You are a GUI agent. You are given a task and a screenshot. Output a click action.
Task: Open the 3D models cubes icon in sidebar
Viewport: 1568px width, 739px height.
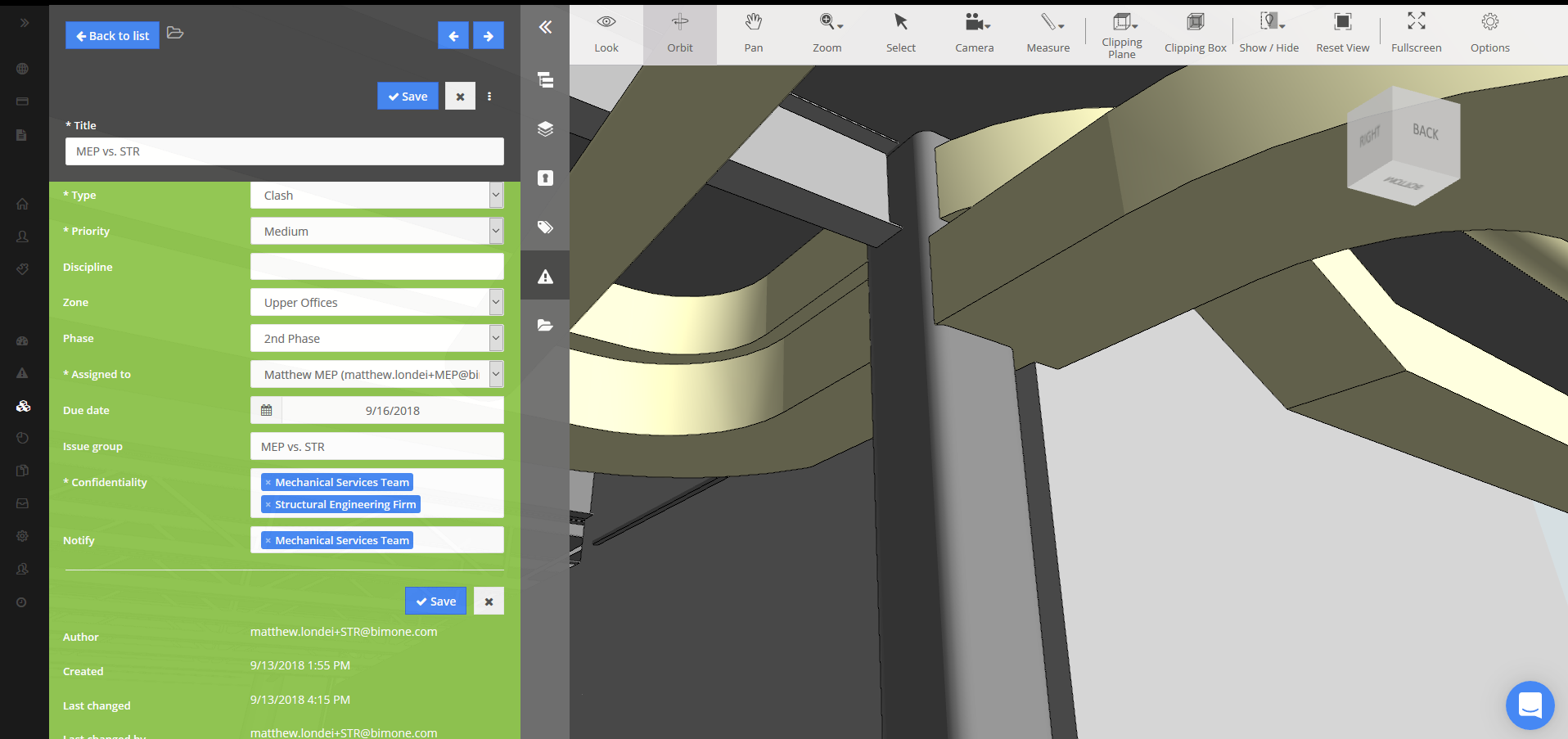pos(23,406)
